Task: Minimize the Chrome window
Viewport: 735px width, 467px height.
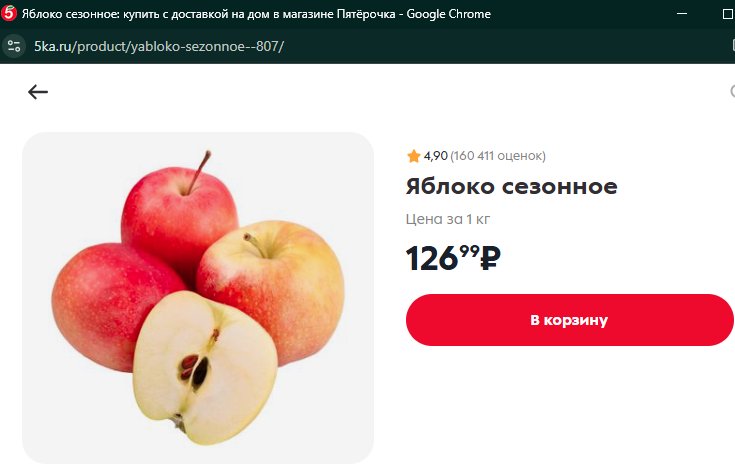Action: click(682, 14)
